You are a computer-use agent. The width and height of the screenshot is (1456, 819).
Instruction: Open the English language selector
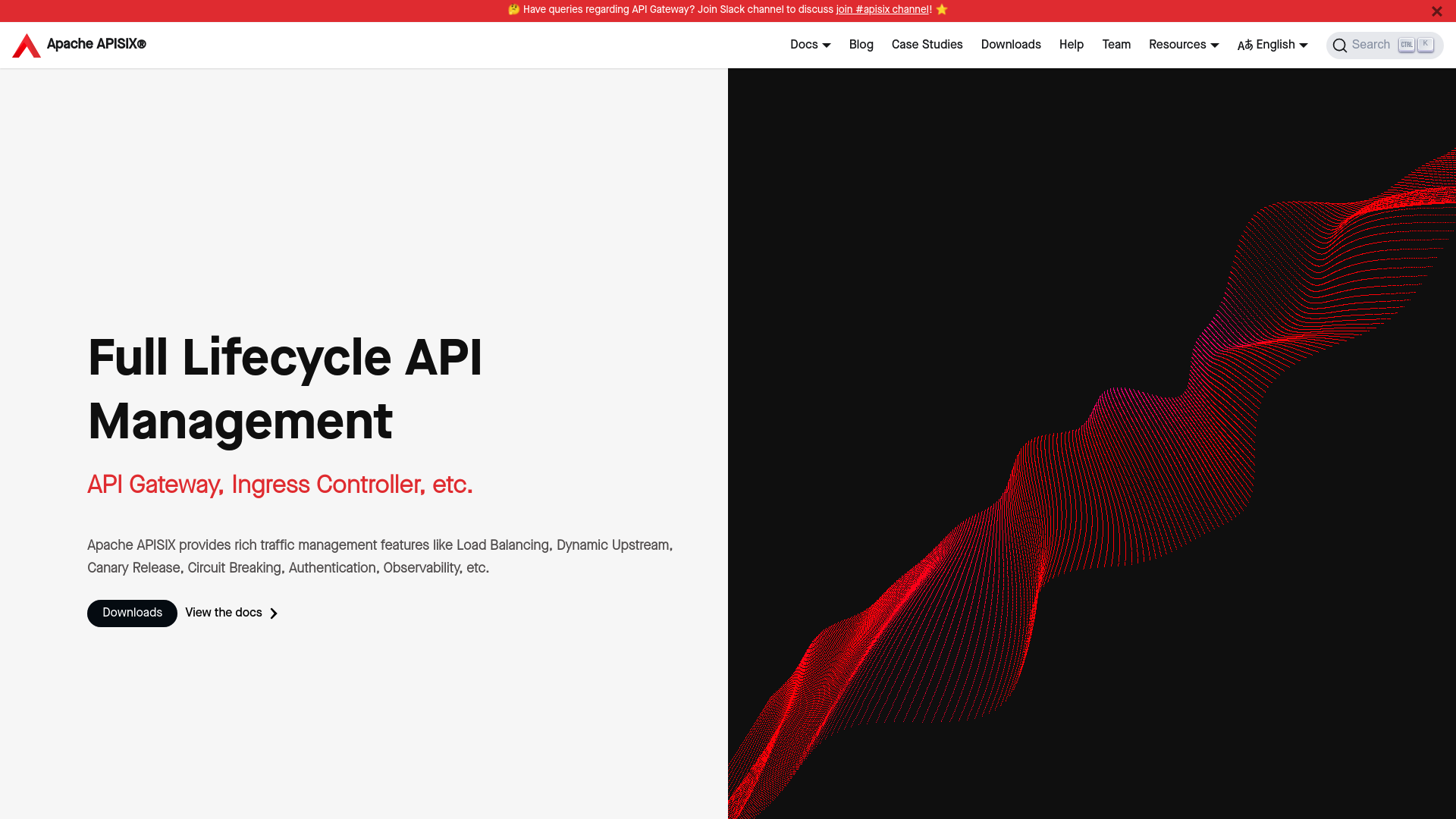click(x=1272, y=45)
